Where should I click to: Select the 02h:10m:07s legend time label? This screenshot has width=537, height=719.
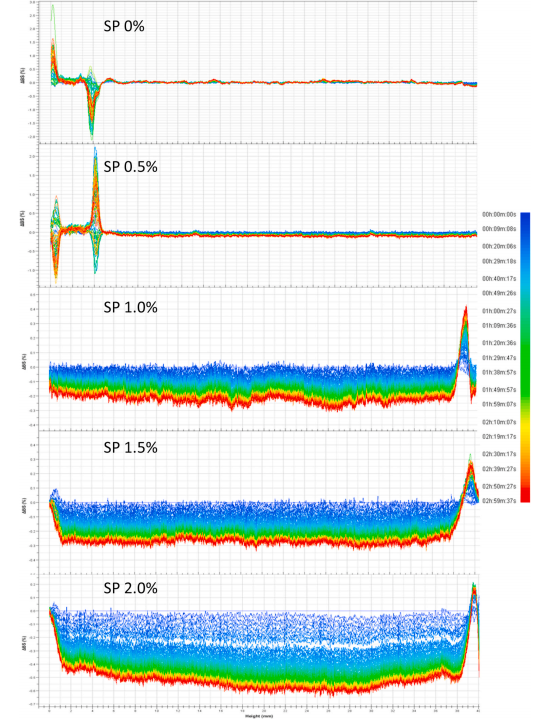499,422
